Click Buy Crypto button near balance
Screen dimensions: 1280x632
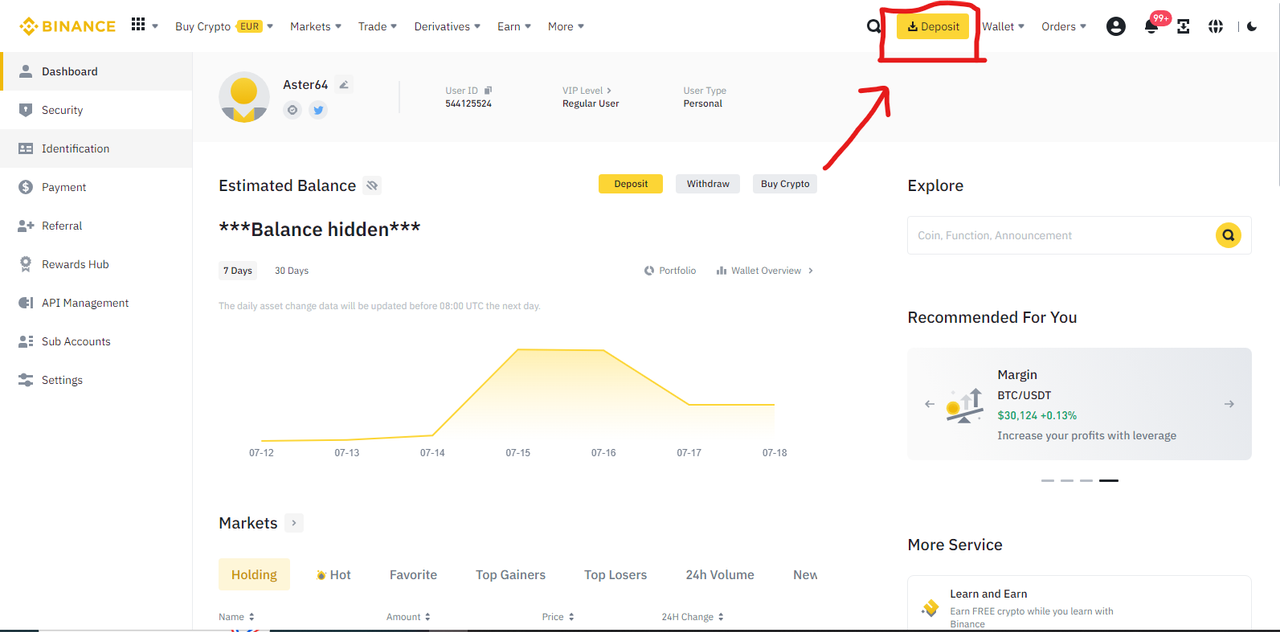pyautogui.click(x=785, y=184)
